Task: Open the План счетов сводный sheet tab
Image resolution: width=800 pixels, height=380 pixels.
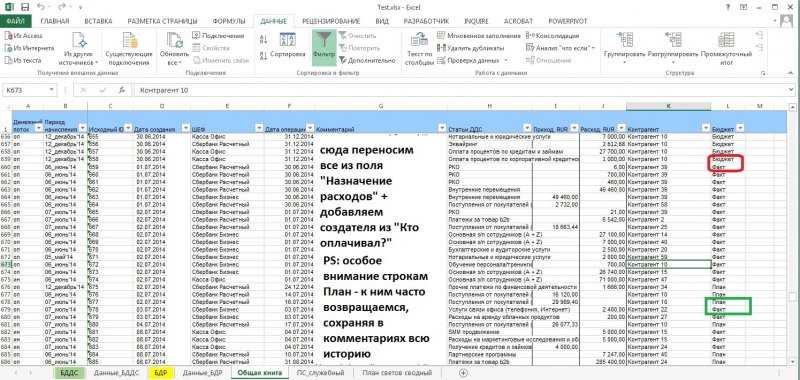Action: tap(397, 373)
